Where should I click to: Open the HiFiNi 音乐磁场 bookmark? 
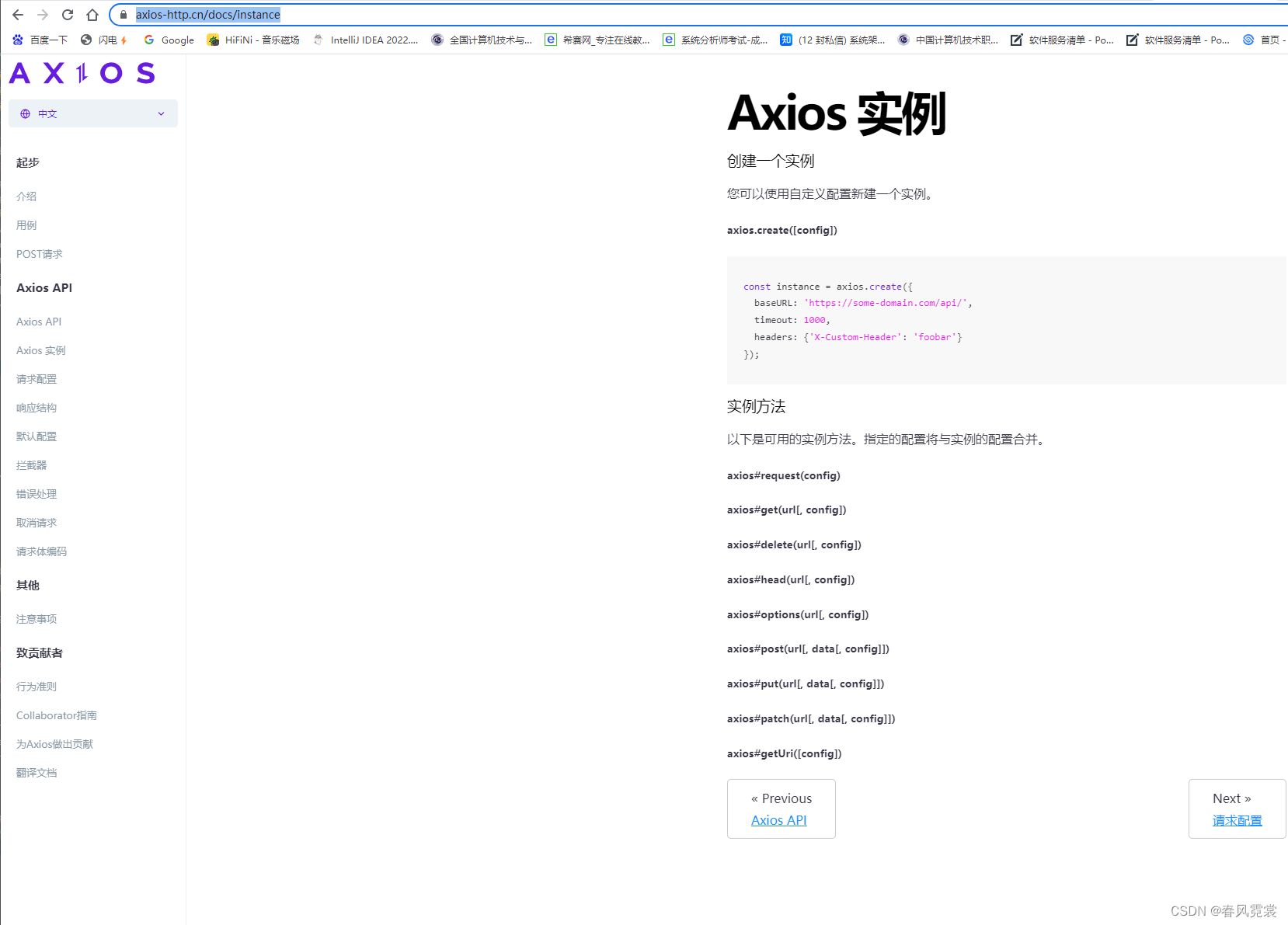point(253,40)
